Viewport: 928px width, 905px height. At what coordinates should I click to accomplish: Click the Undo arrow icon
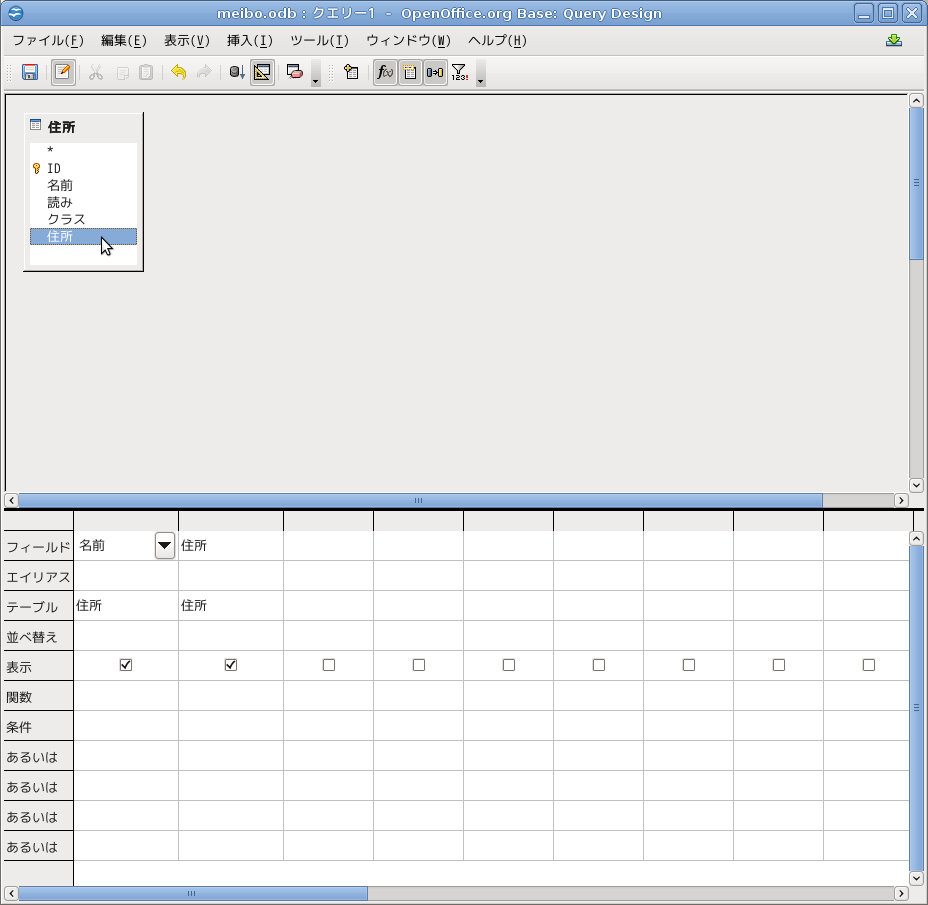click(x=178, y=72)
